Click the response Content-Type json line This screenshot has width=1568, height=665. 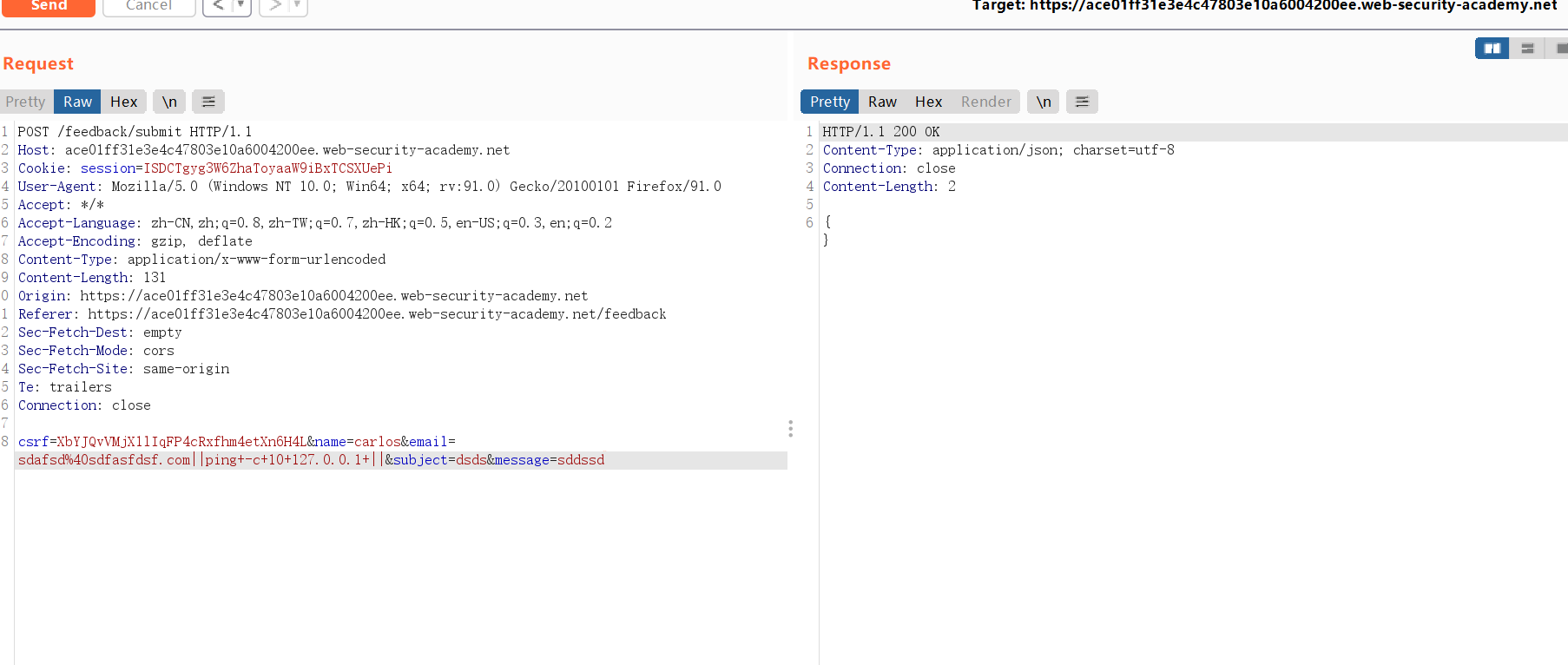pos(998,150)
